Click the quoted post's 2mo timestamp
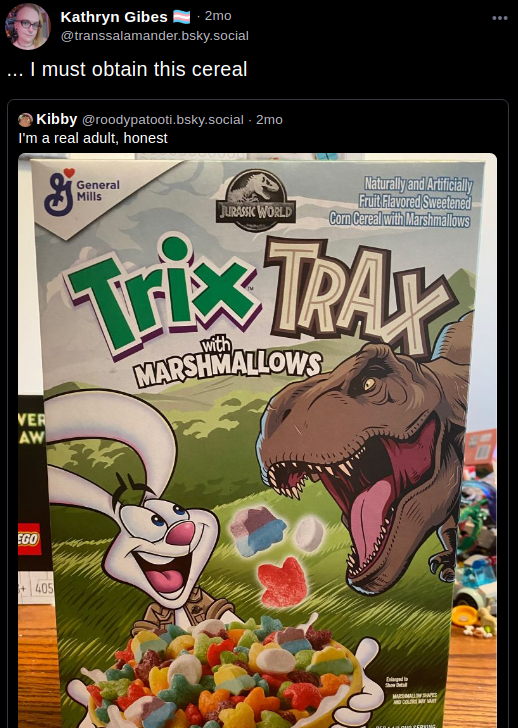The height and width of the screenshot is (728, 518). pos(269,120)
